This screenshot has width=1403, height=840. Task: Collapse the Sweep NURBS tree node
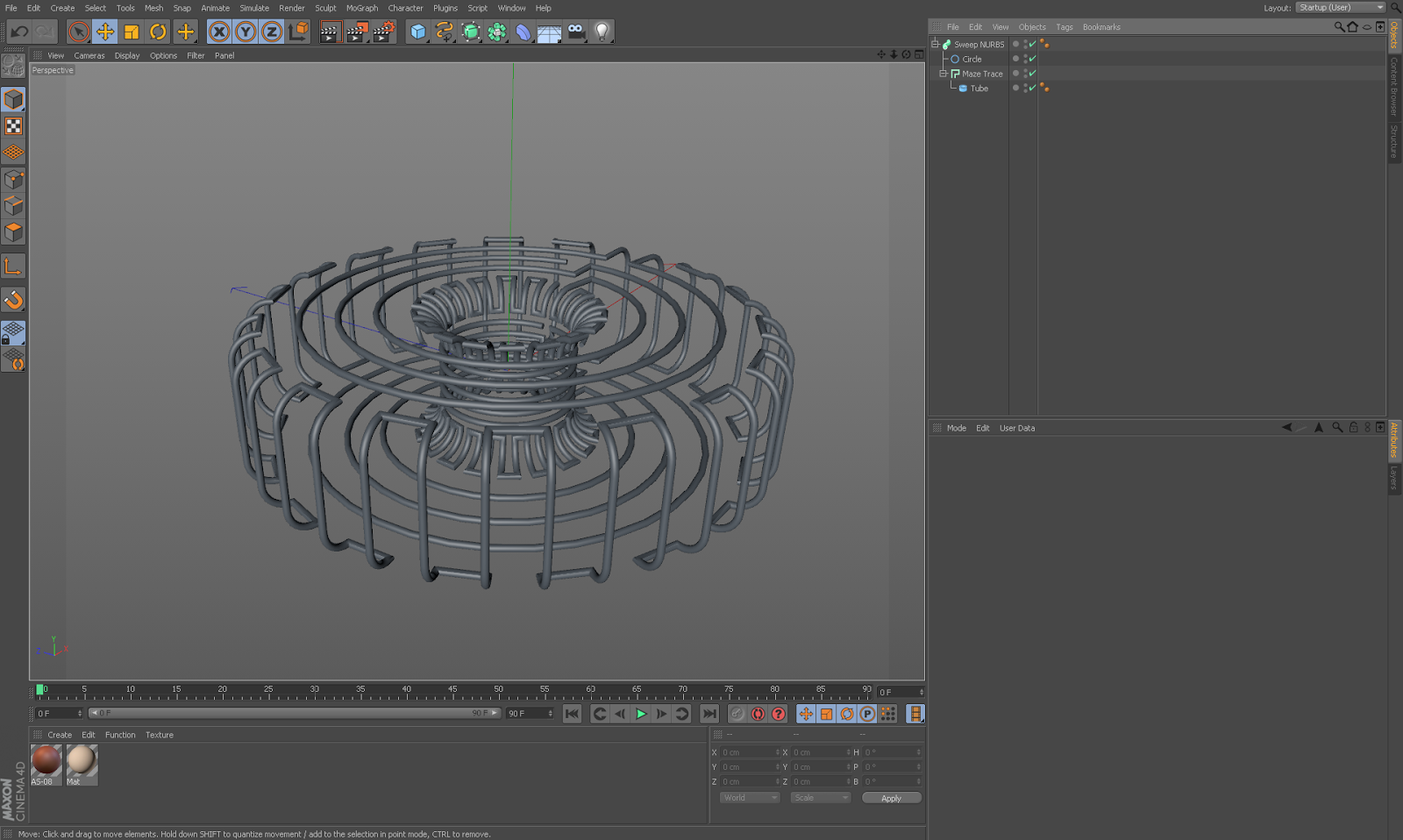pos(935,44)
